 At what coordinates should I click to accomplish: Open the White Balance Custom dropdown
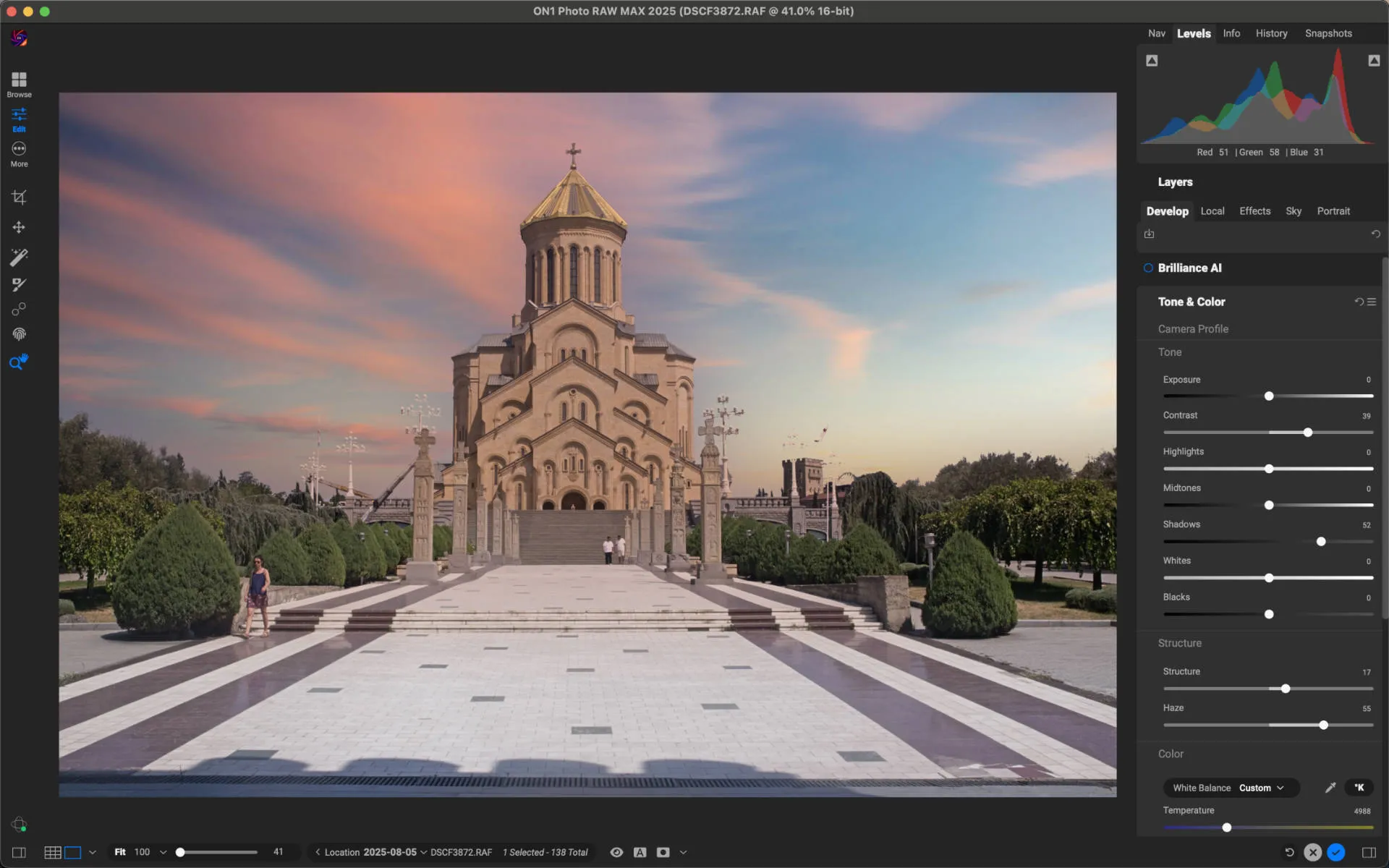[1261, 788]
